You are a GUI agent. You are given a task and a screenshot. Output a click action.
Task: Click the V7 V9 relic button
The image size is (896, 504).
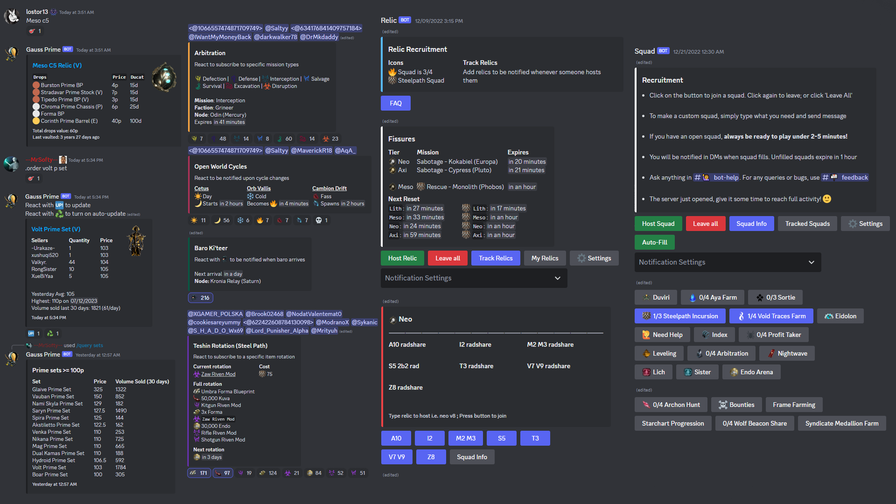click(397, 457)
